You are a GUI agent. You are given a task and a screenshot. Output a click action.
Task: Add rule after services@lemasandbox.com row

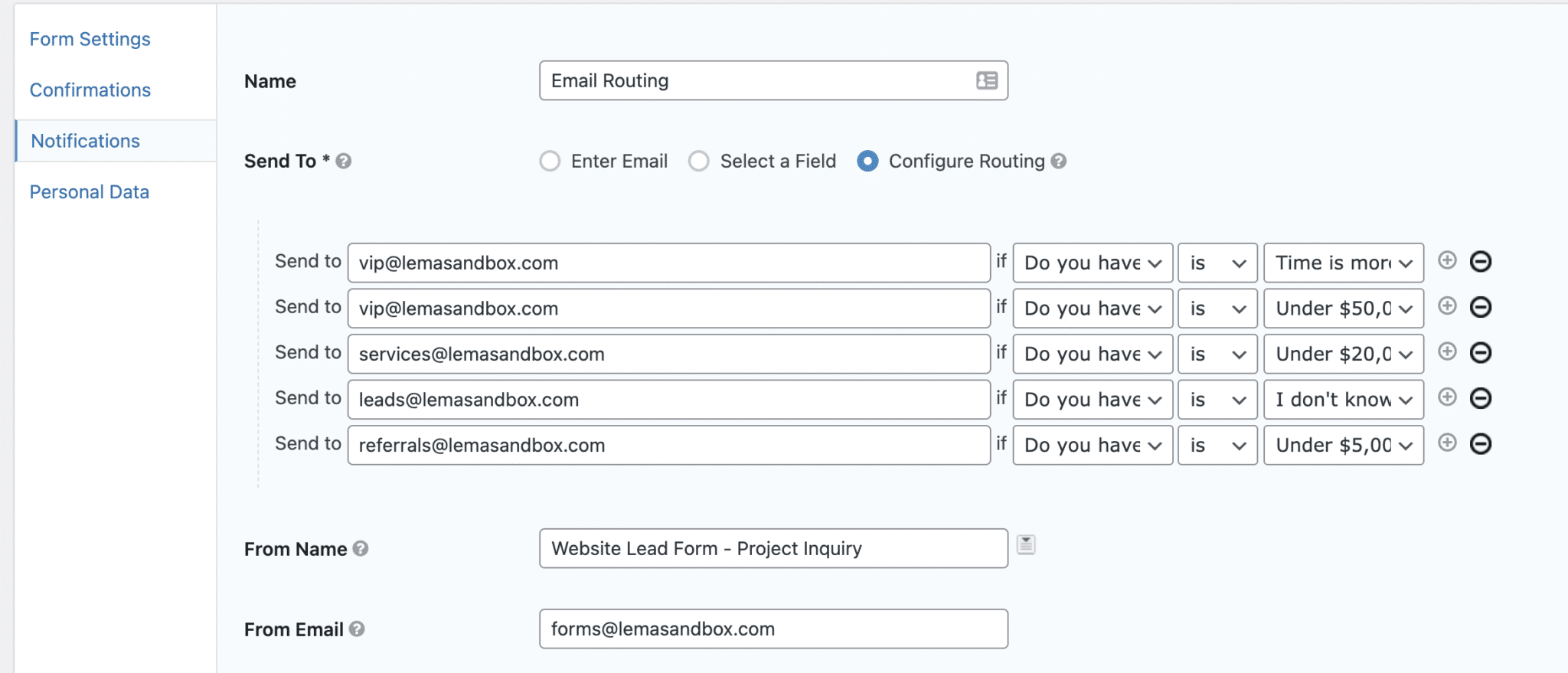[1447, 351]
